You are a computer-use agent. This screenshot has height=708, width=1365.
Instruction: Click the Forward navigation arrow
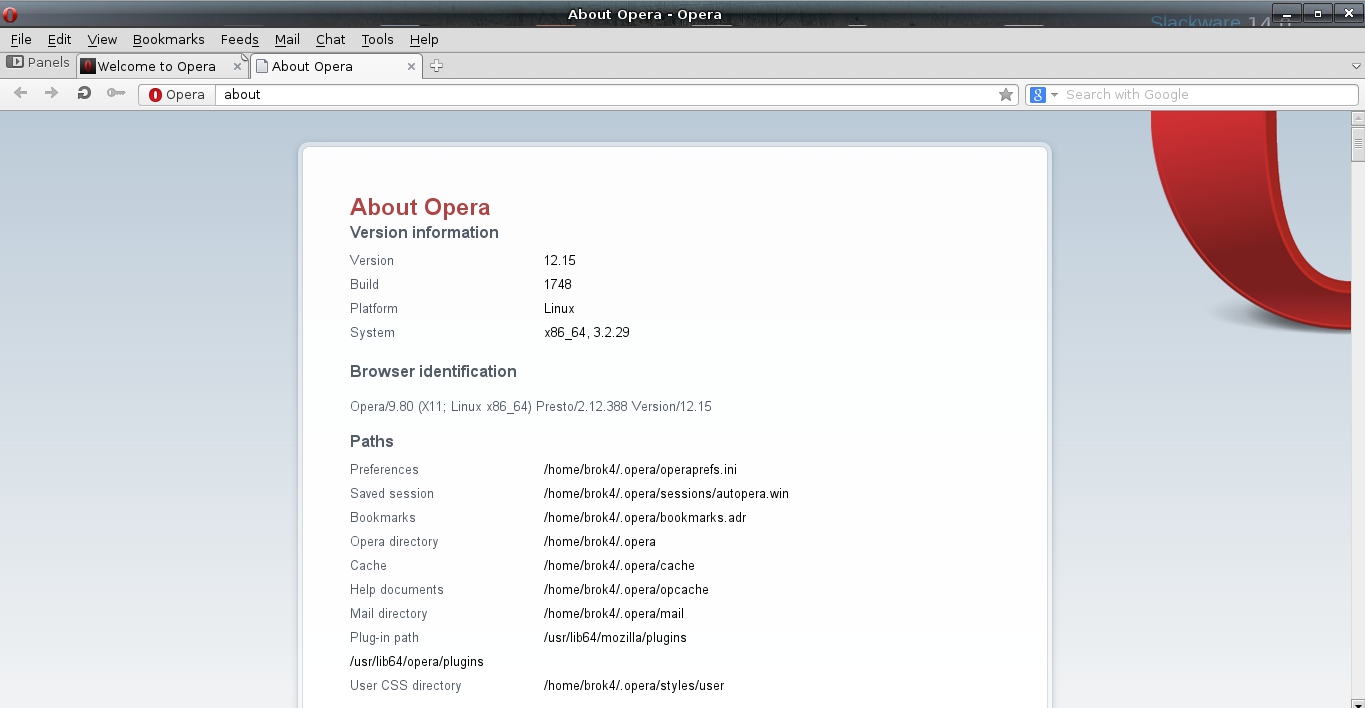[52, 94]
